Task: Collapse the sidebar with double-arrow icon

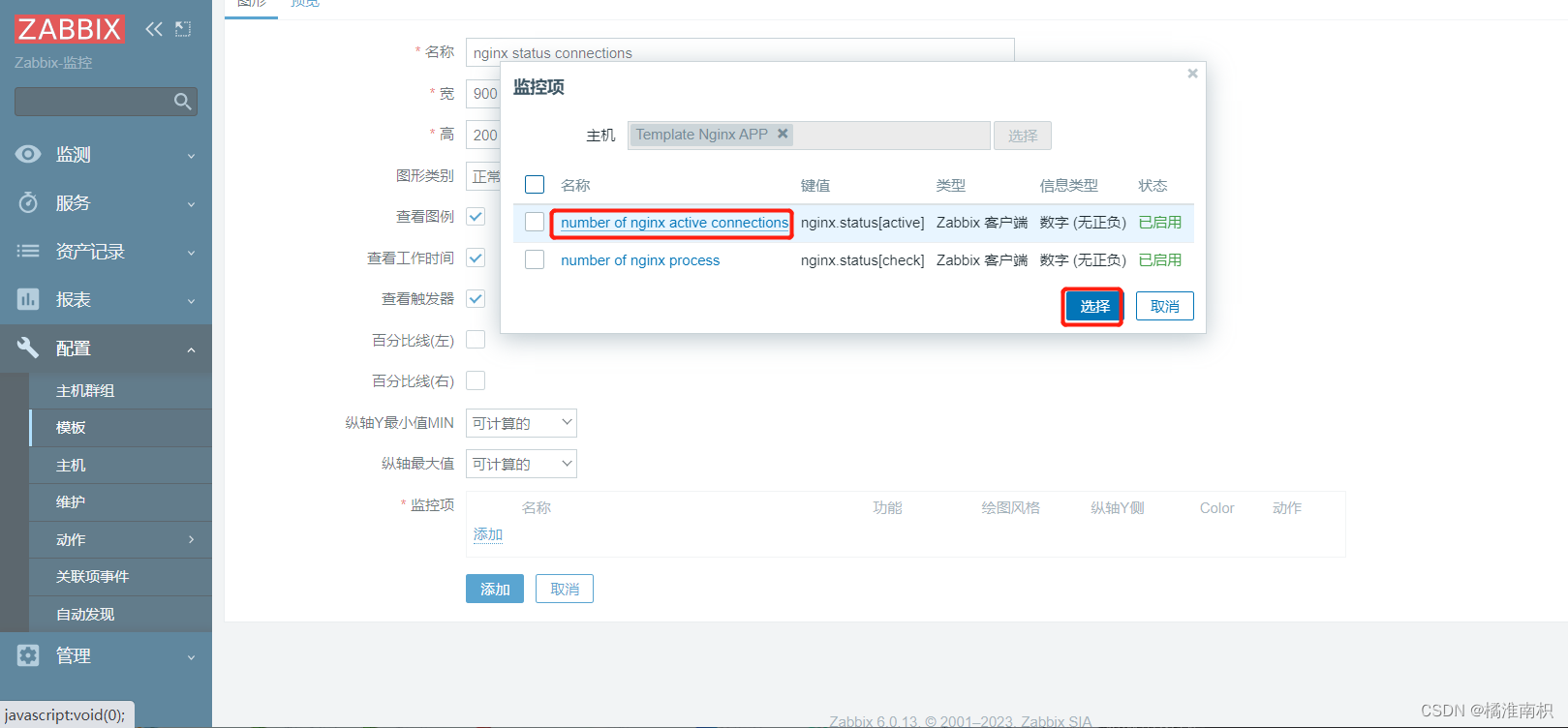Action: (154, 29)
